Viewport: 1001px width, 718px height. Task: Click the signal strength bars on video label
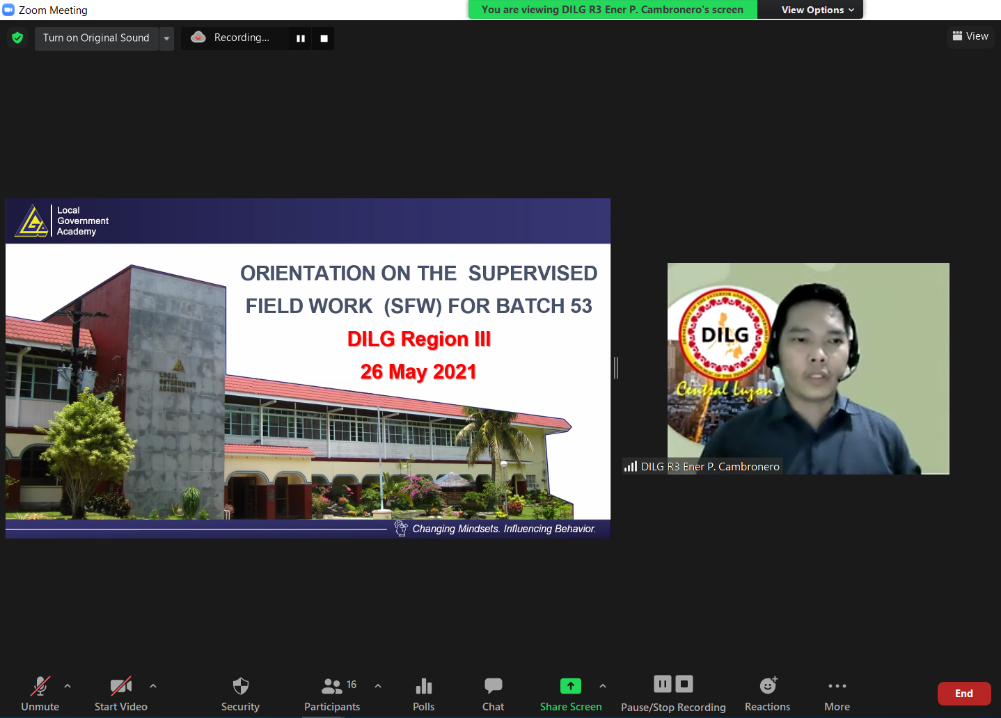coord(631,467)
